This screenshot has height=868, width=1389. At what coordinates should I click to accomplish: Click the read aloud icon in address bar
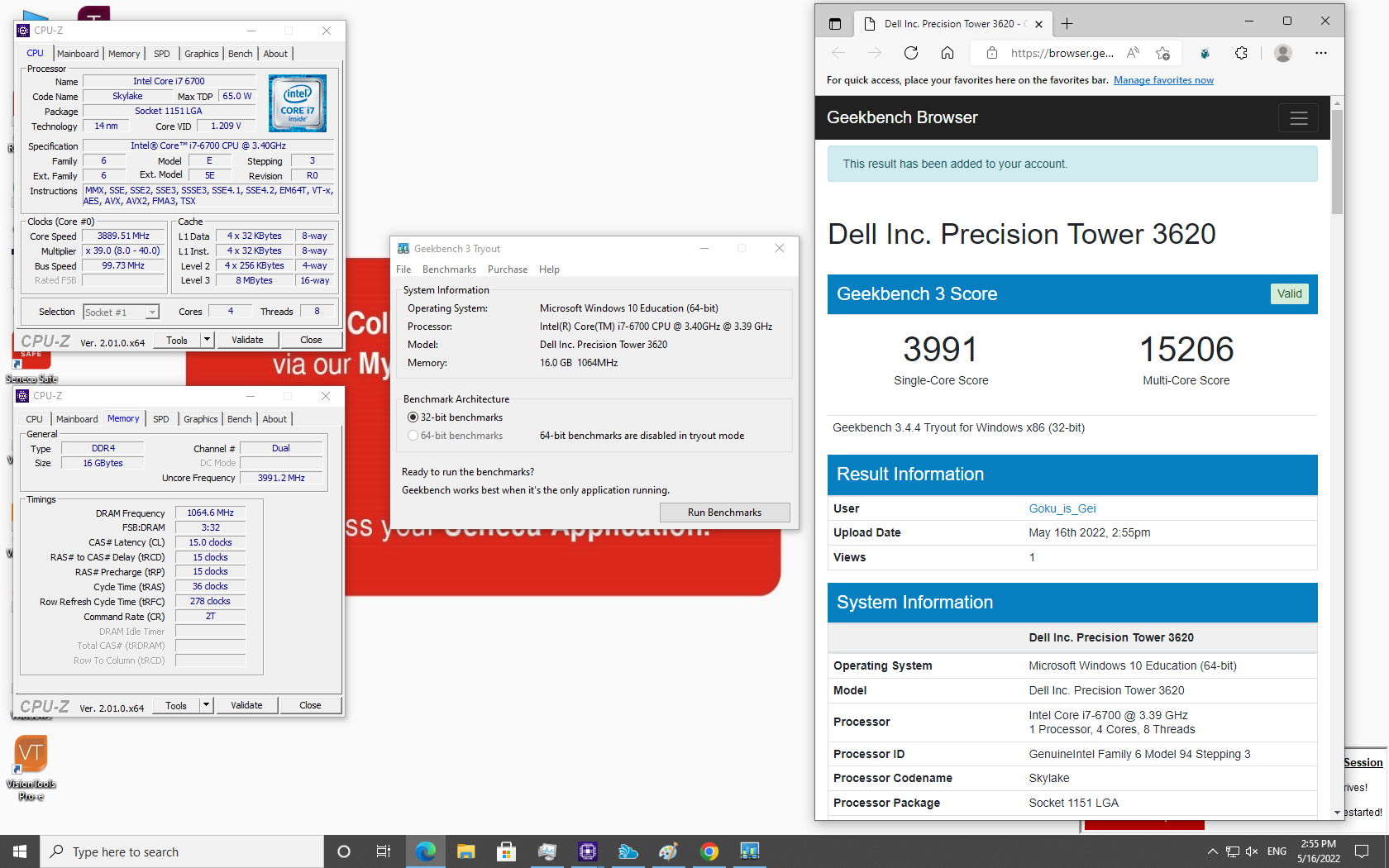click(1134, 53)
